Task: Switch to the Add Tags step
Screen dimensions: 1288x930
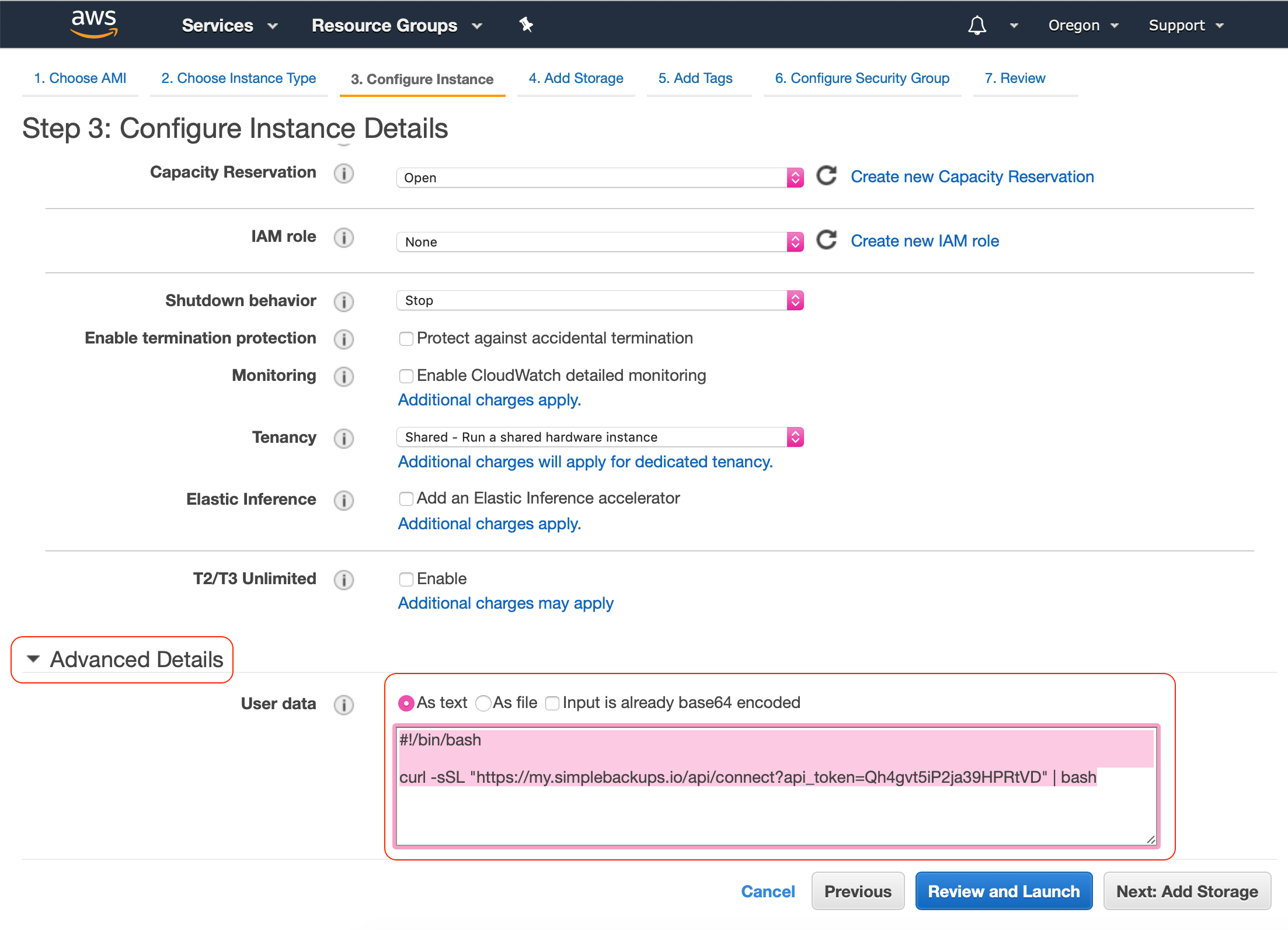Action: (x=695, y=78)
